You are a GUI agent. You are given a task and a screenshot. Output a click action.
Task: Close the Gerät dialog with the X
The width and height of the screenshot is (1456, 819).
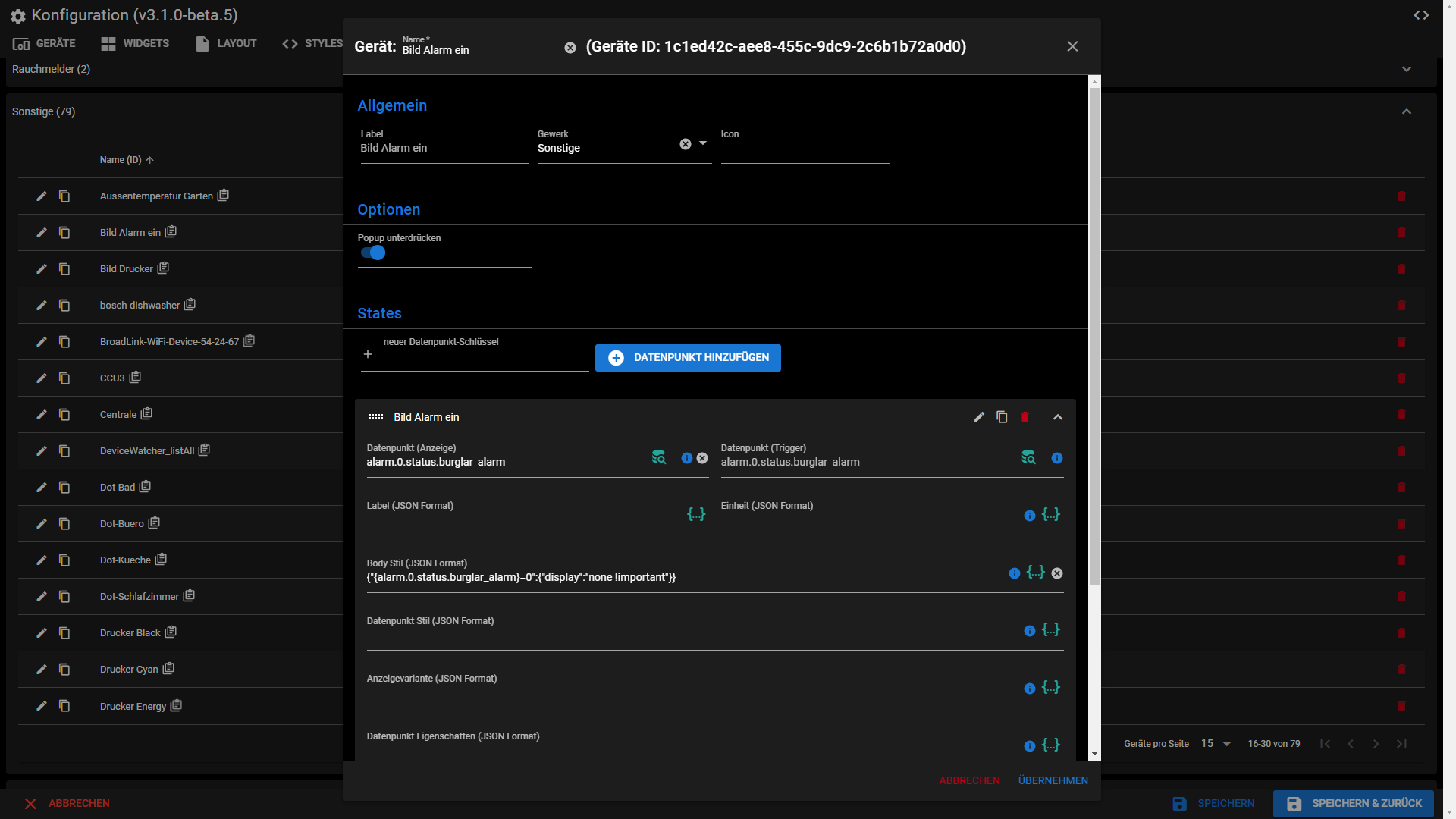coord(1072,46)
